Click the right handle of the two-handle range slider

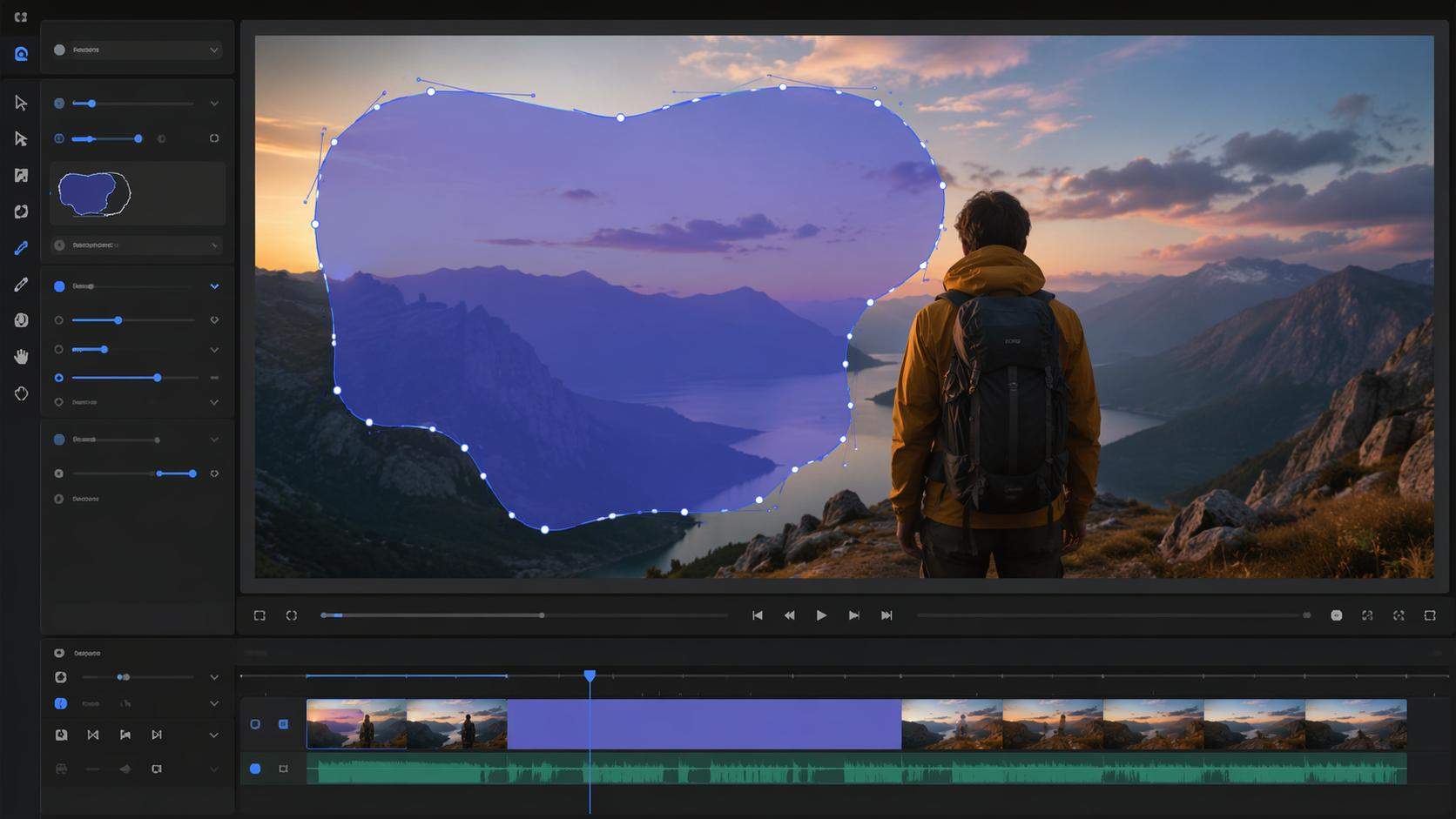click(x=192, y=473)
